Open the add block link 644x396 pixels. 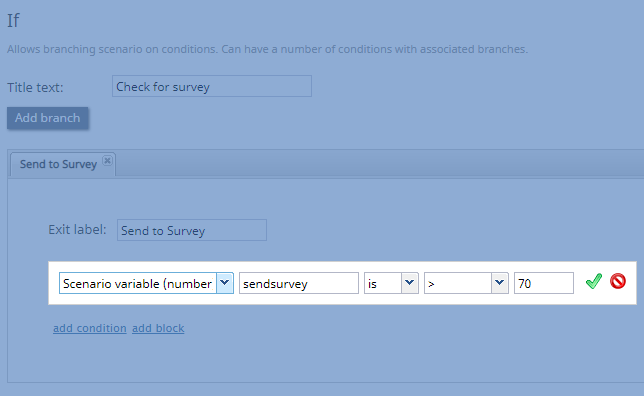[158, 328]
